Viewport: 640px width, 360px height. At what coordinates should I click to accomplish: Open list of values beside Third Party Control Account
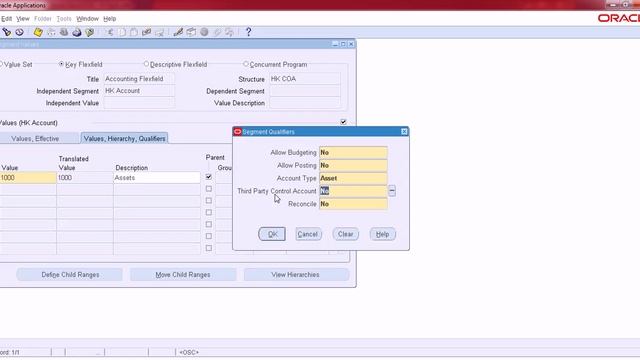tap(392, 191)
